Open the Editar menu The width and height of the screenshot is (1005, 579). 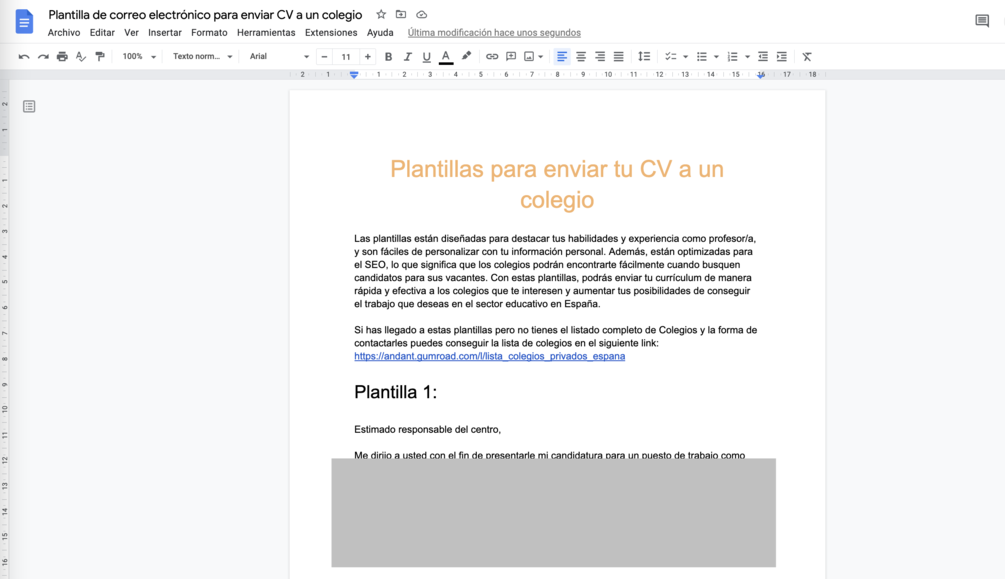(102, 33)
